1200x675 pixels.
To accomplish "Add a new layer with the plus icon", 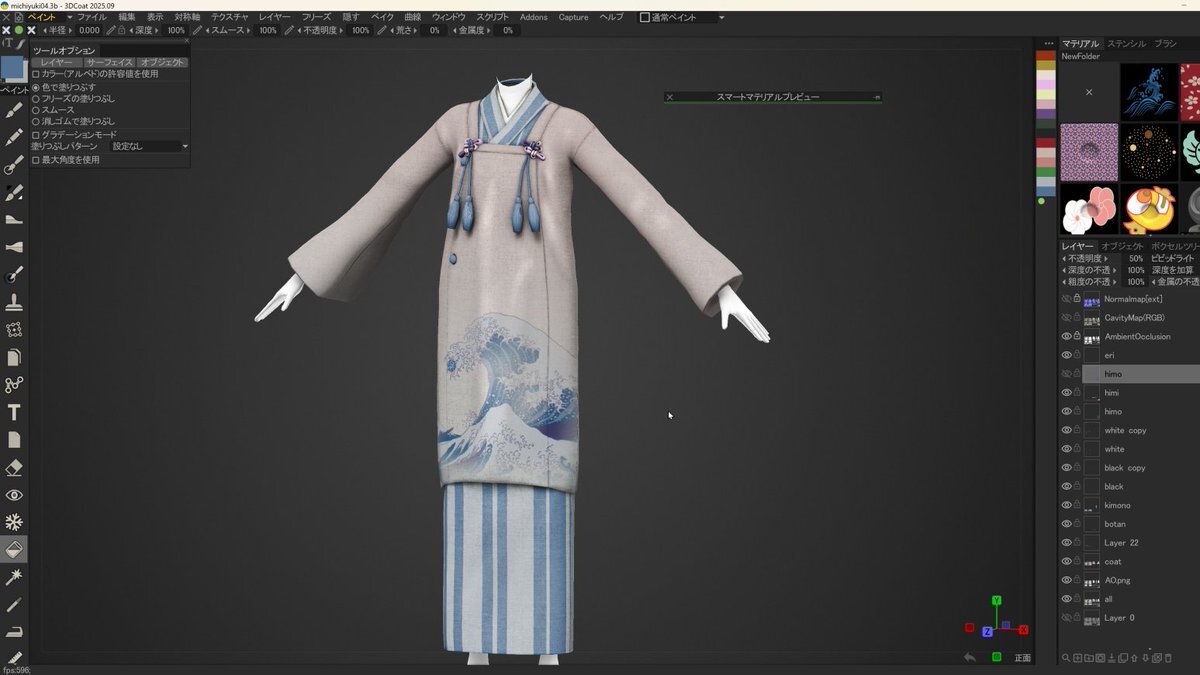I will point(1078,658).
